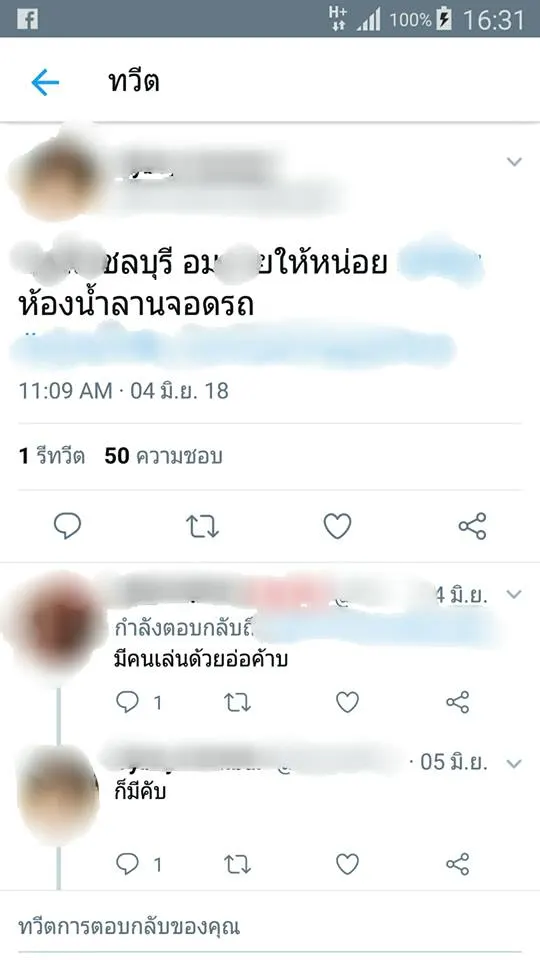
Task: Open main tweet options chevron
Action: point(514,162)
